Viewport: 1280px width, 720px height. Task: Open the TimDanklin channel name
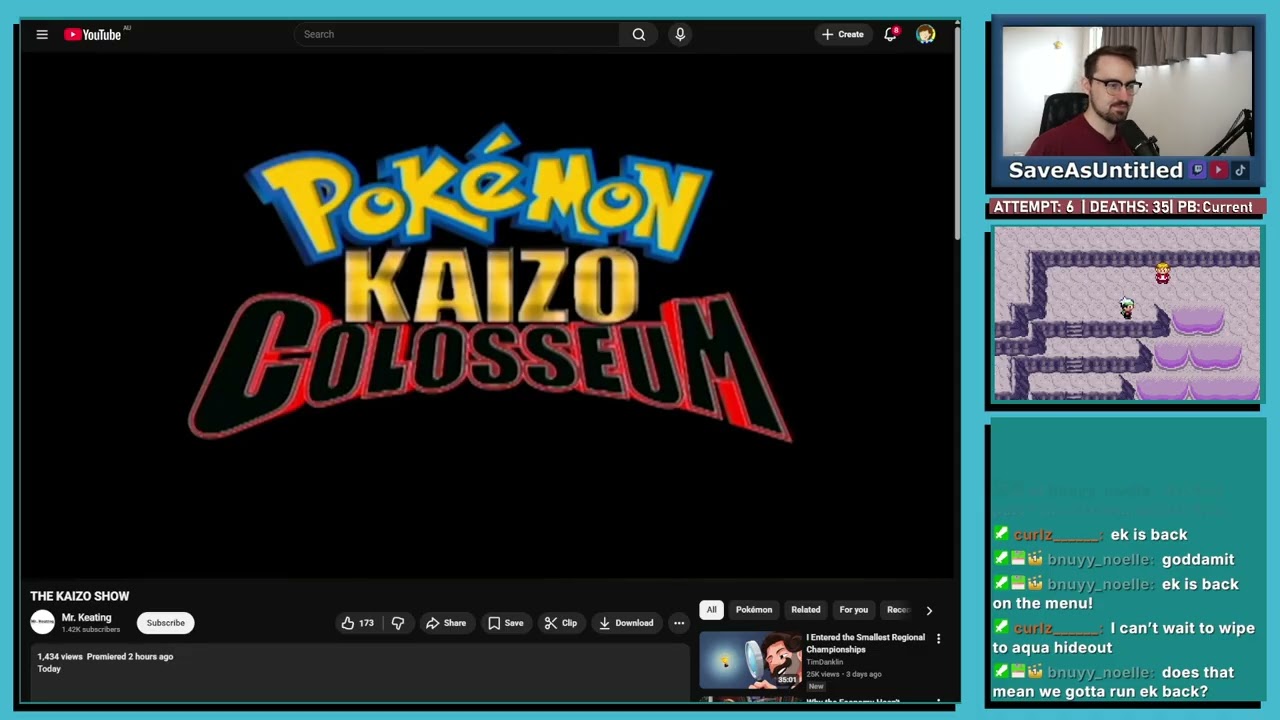(x=825, y=662)
